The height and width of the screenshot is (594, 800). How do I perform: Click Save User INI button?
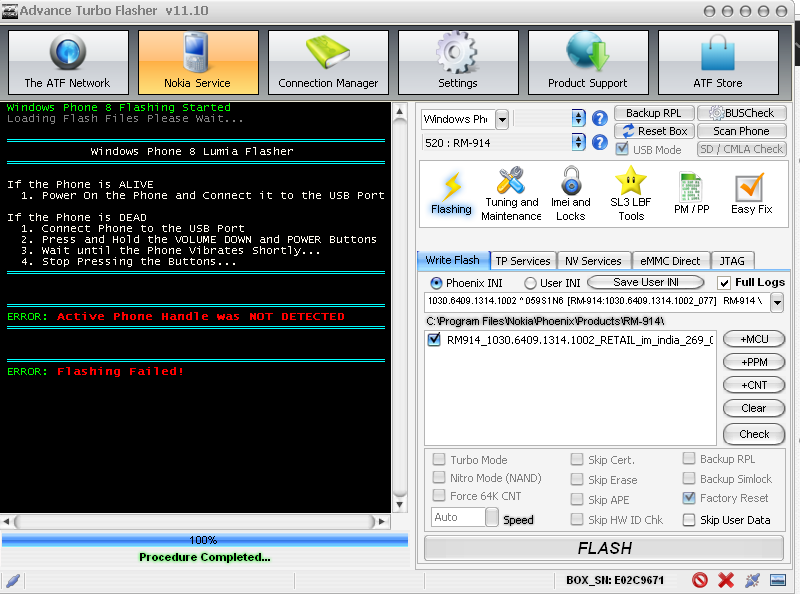pos(646,282)
